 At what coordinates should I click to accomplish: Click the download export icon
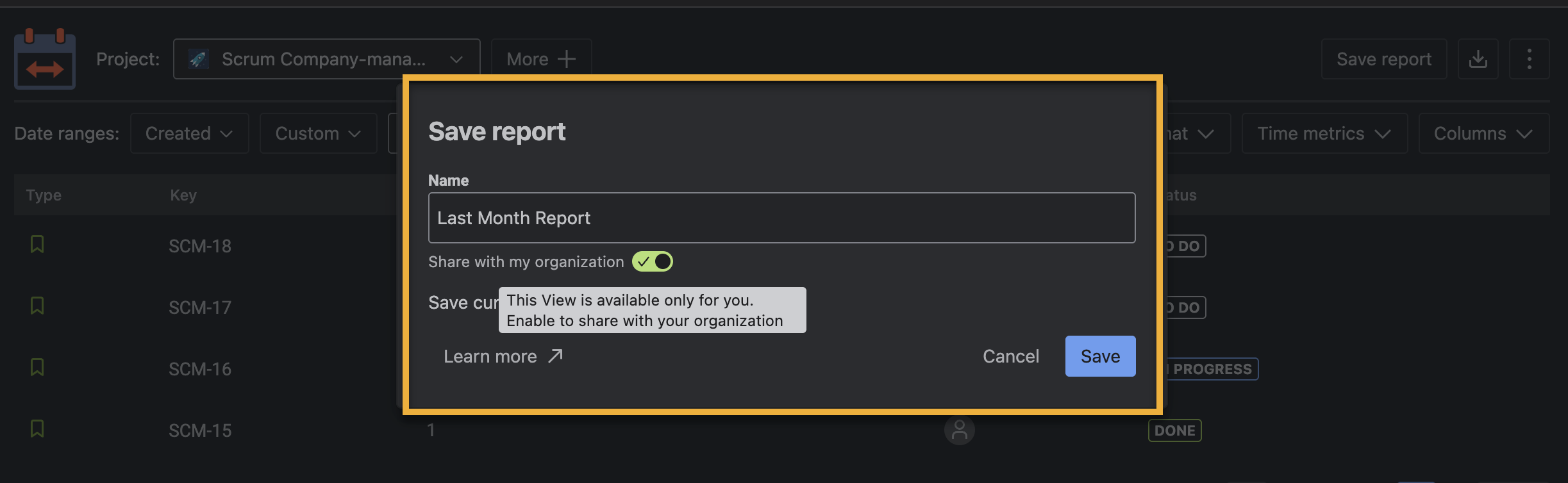(x=1478, y=59)
